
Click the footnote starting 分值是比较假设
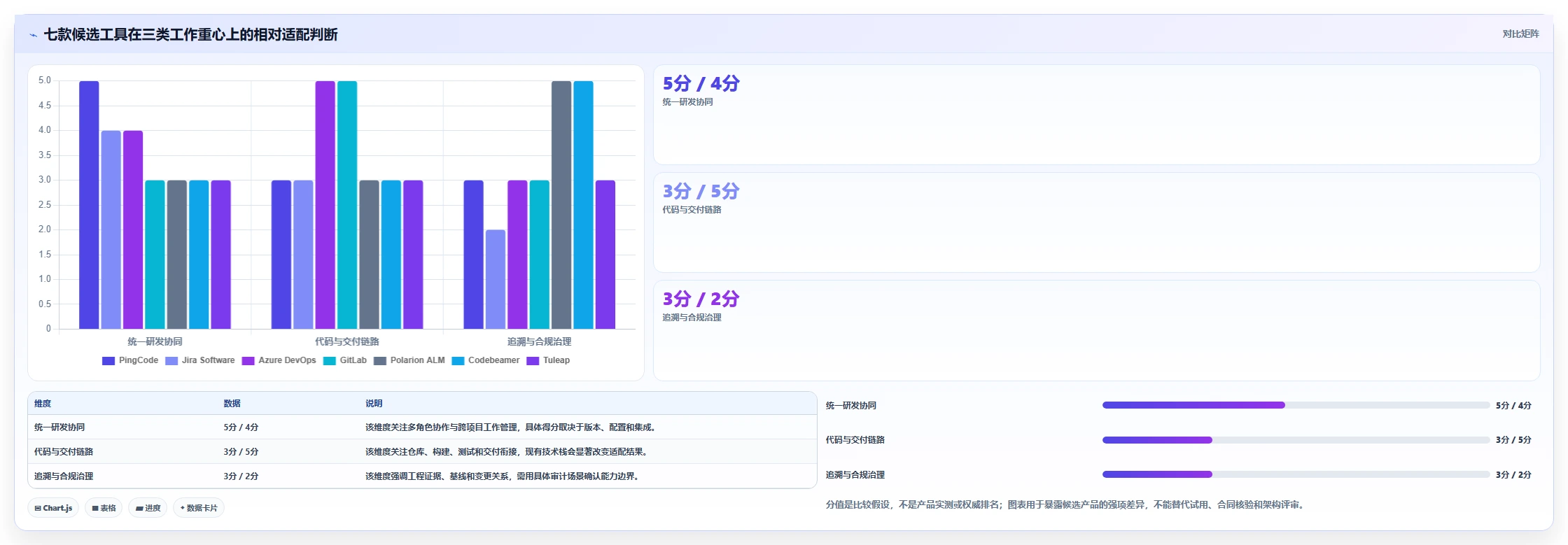pos(1066,505)
